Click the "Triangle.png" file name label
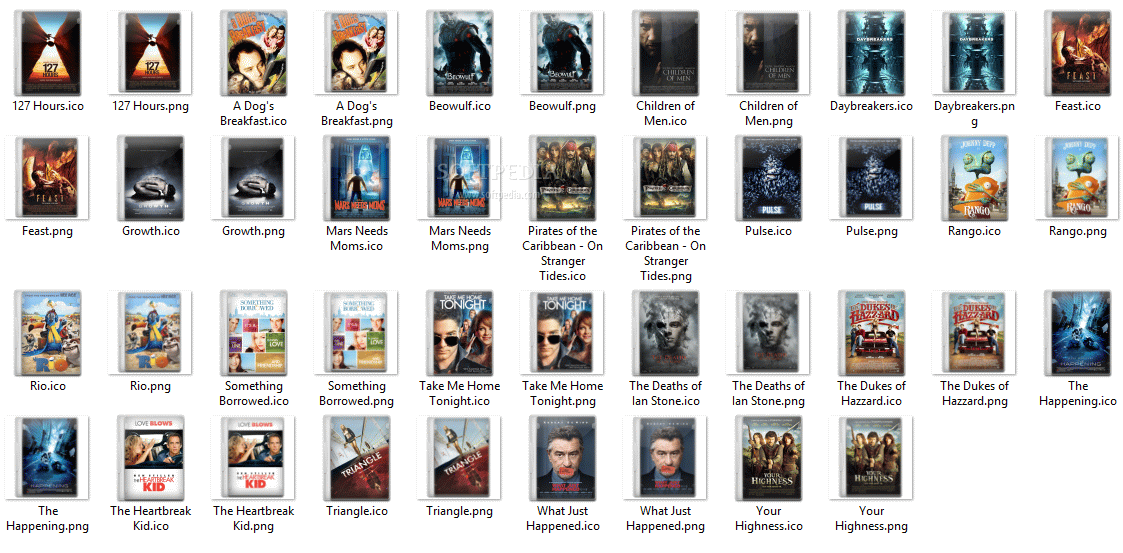1123x553 pixels. tap(460, 511)
